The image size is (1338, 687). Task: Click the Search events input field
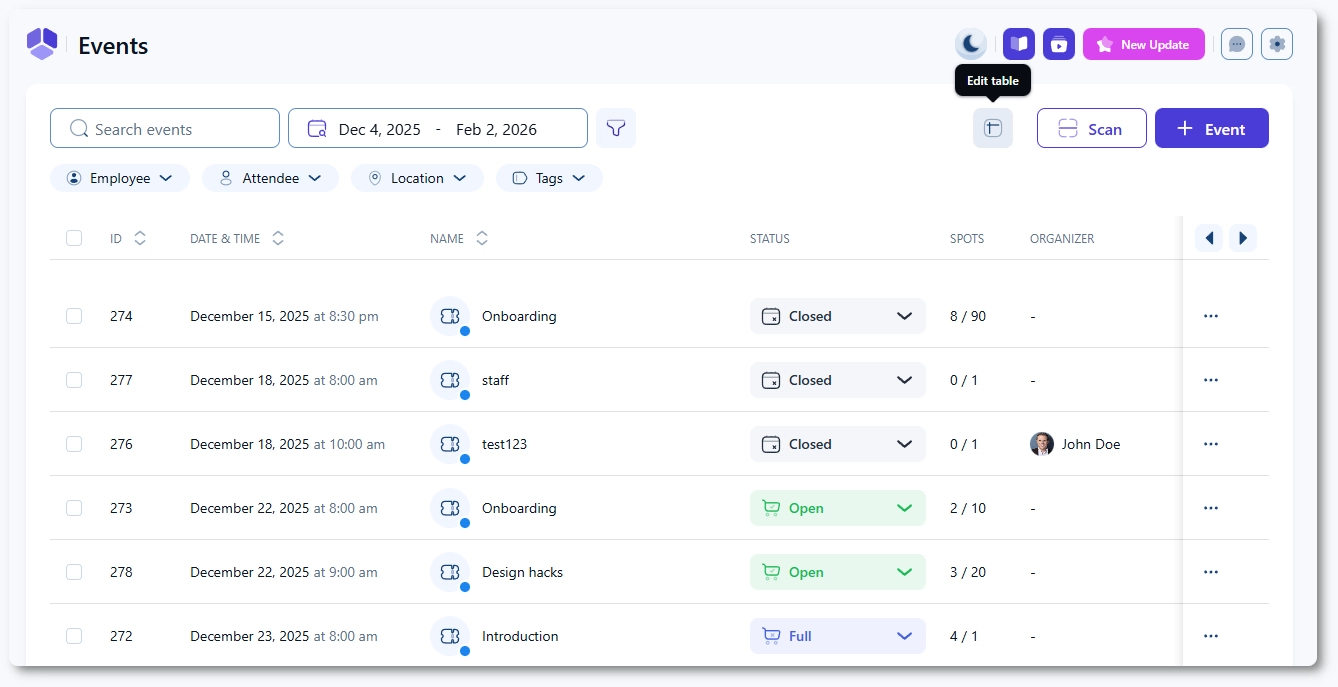click(165, 128)
